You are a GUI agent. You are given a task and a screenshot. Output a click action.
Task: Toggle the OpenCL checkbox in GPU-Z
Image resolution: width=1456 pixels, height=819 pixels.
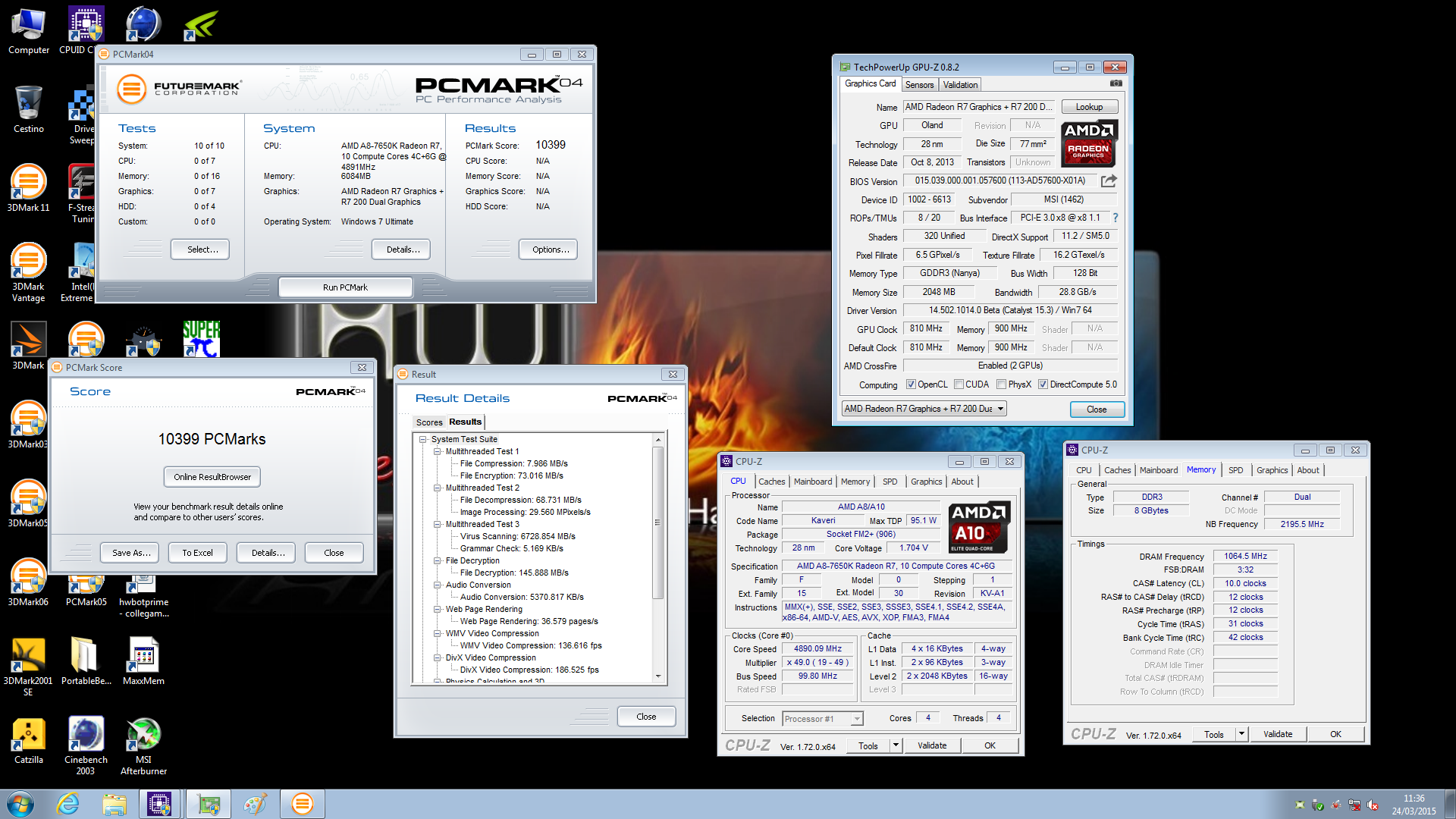911,384
